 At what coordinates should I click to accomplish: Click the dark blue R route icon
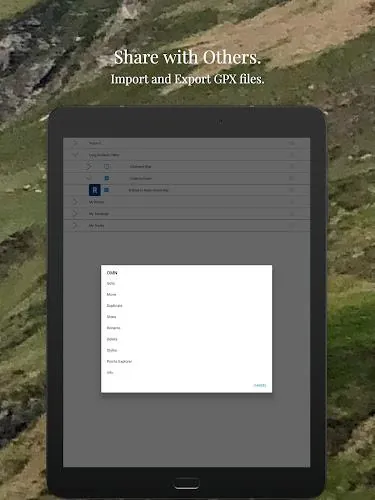(x=95, y=190)
